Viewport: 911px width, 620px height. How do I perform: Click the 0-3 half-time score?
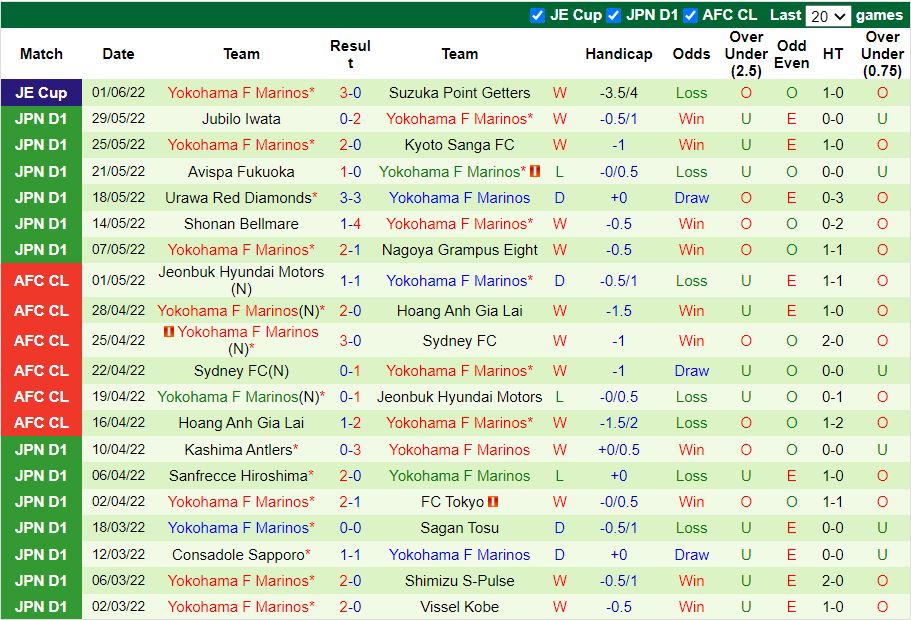coord(833,198)
